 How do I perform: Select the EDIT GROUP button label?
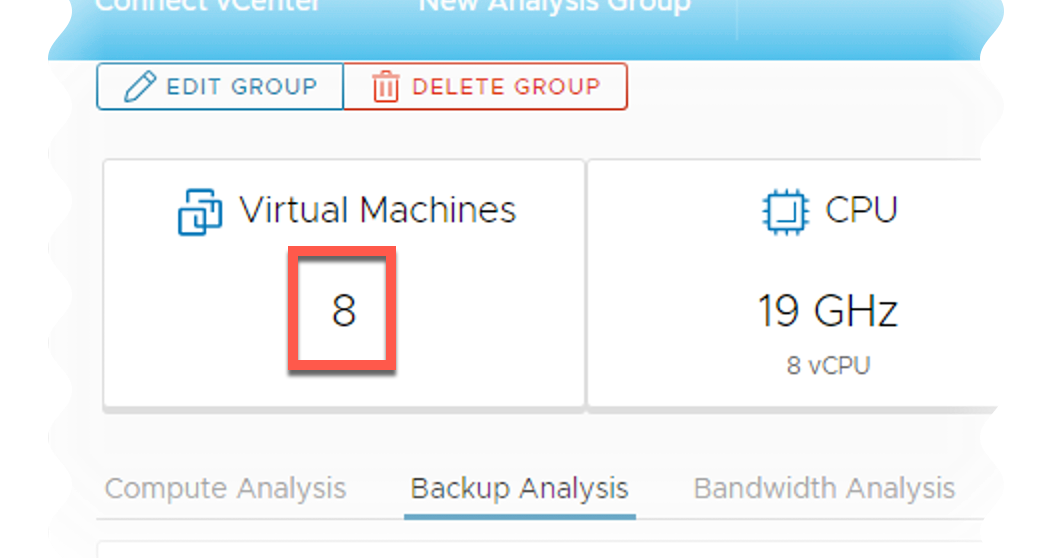(242, 87)
